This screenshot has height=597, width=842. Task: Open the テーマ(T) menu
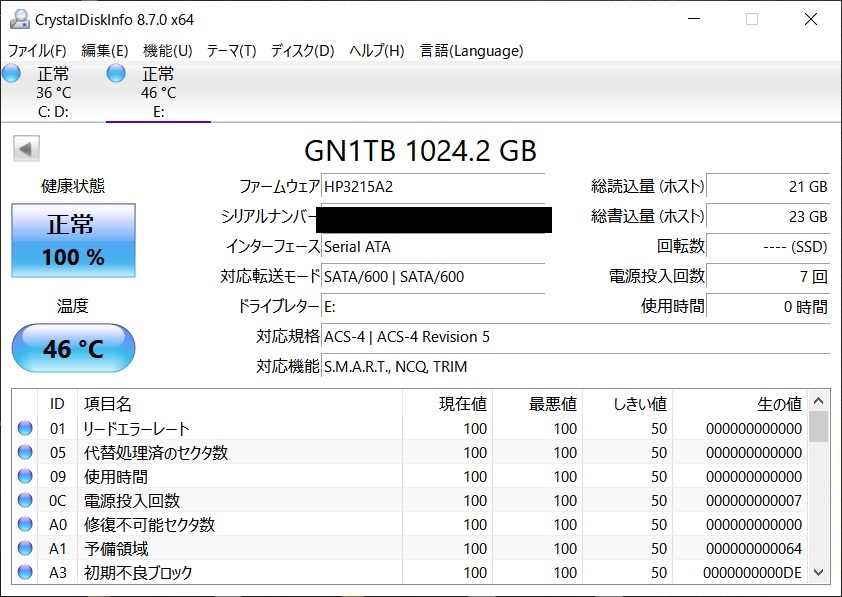[231, 50]
